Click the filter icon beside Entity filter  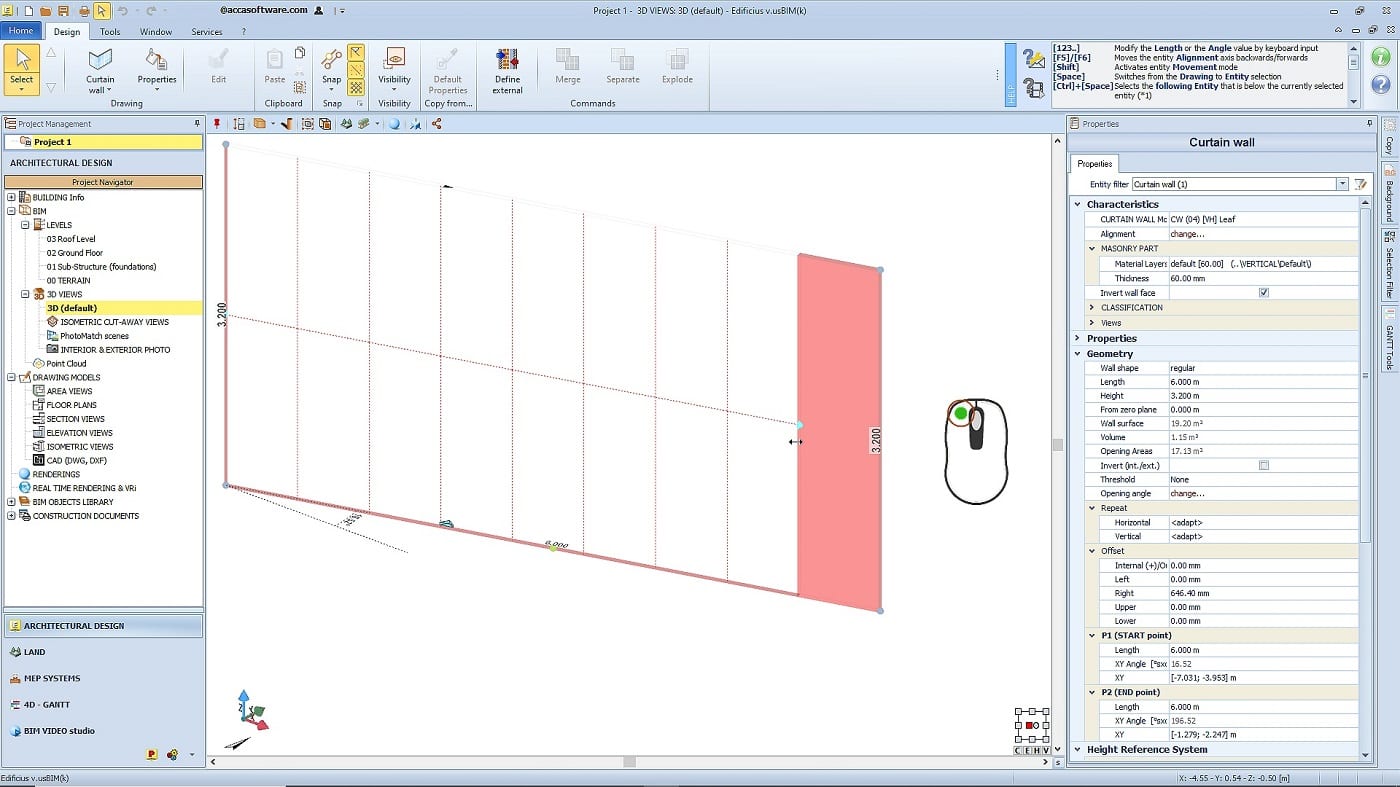1360,184
